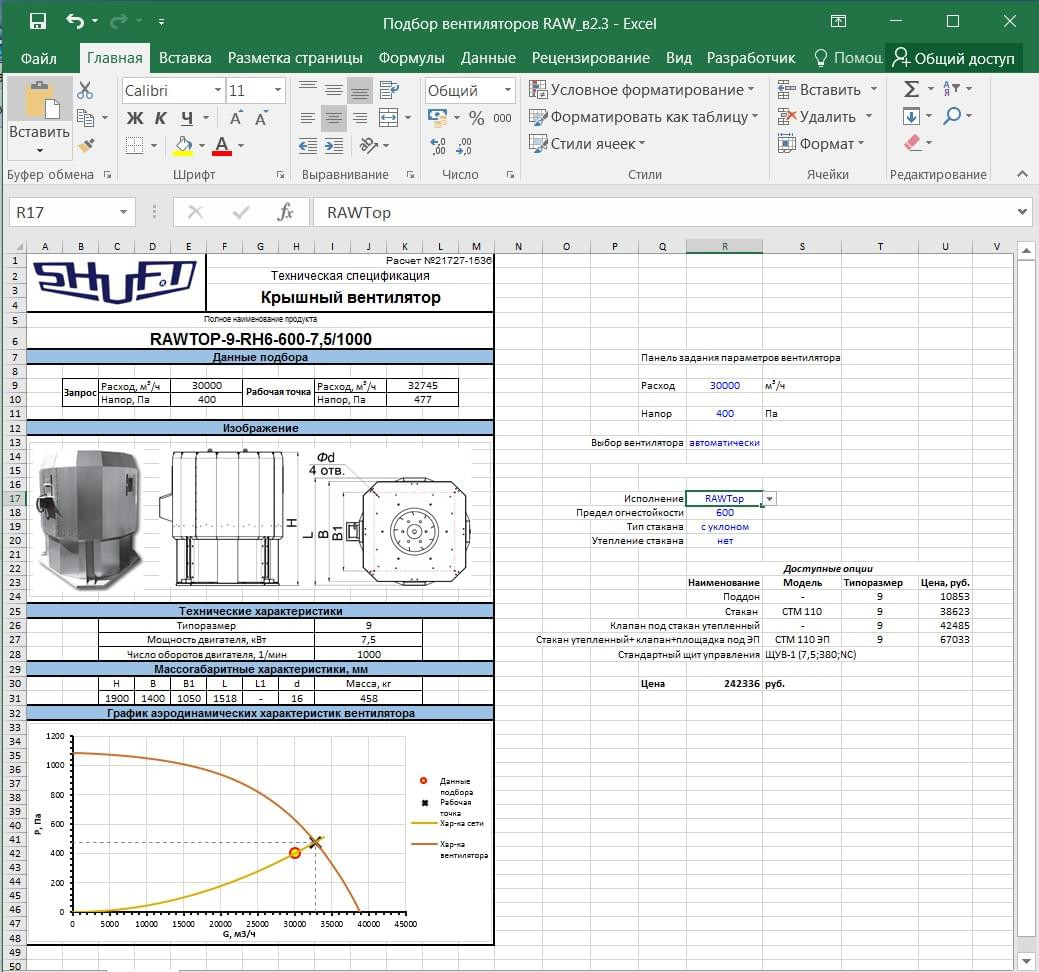Viewport: 1039px width, 972px height.
Task: Open the Файл menu
Action: [38, 58]
